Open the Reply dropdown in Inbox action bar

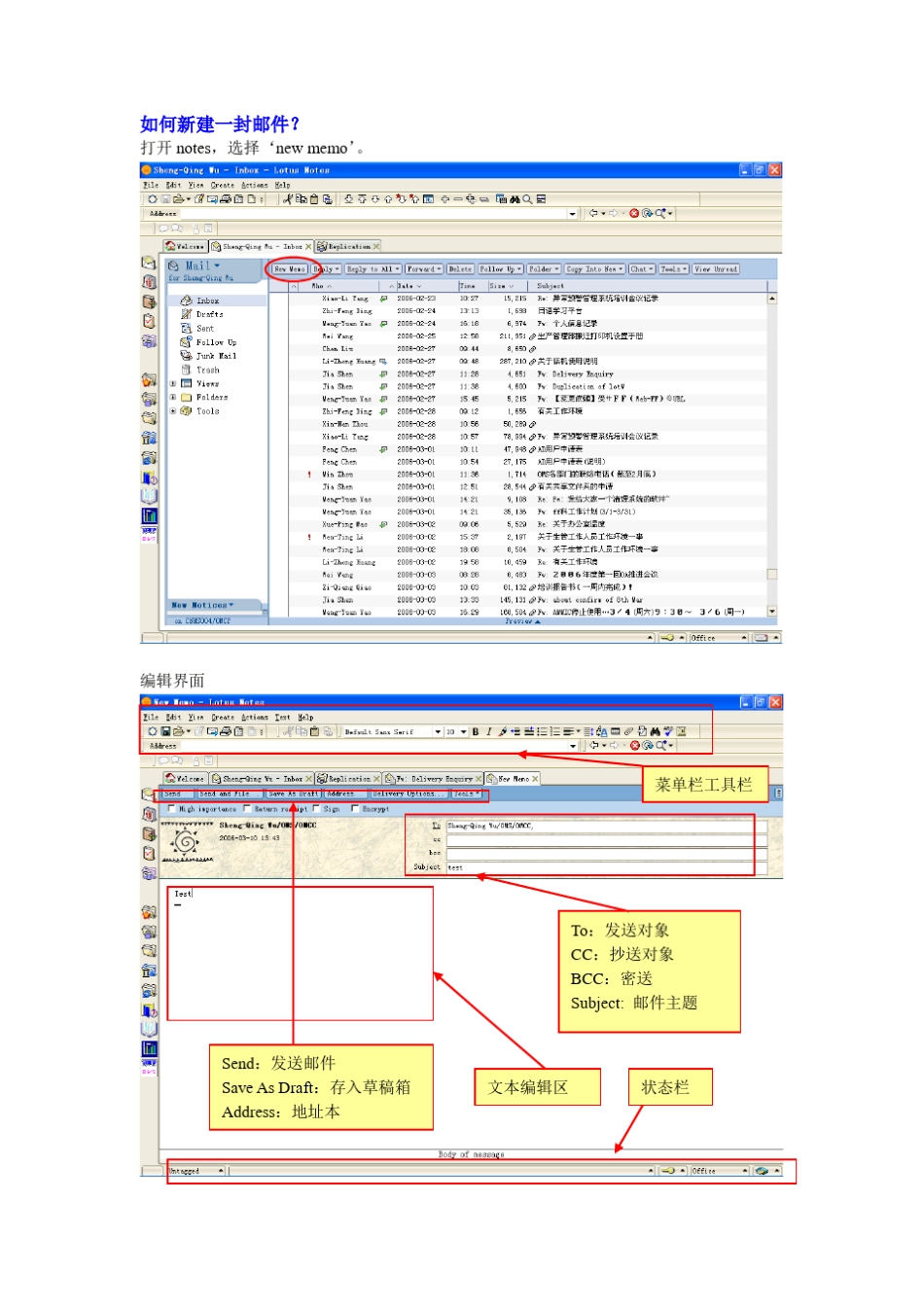[x=326, y=269]
